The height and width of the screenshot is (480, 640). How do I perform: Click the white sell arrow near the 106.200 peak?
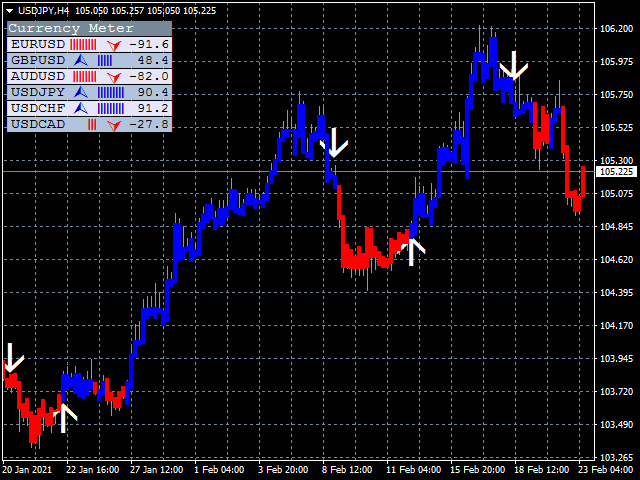(x=515, y=65)
